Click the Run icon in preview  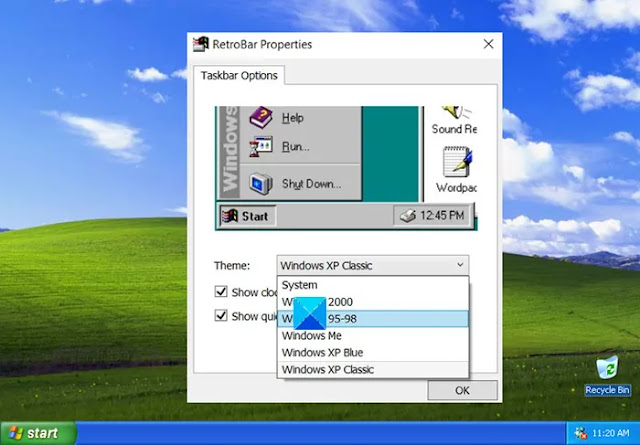261,147
